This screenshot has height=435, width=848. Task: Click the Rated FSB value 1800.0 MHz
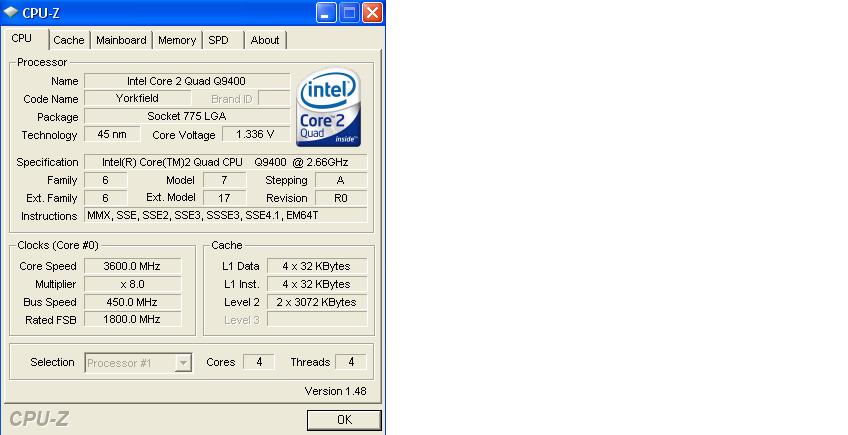[x=132, y=320]
